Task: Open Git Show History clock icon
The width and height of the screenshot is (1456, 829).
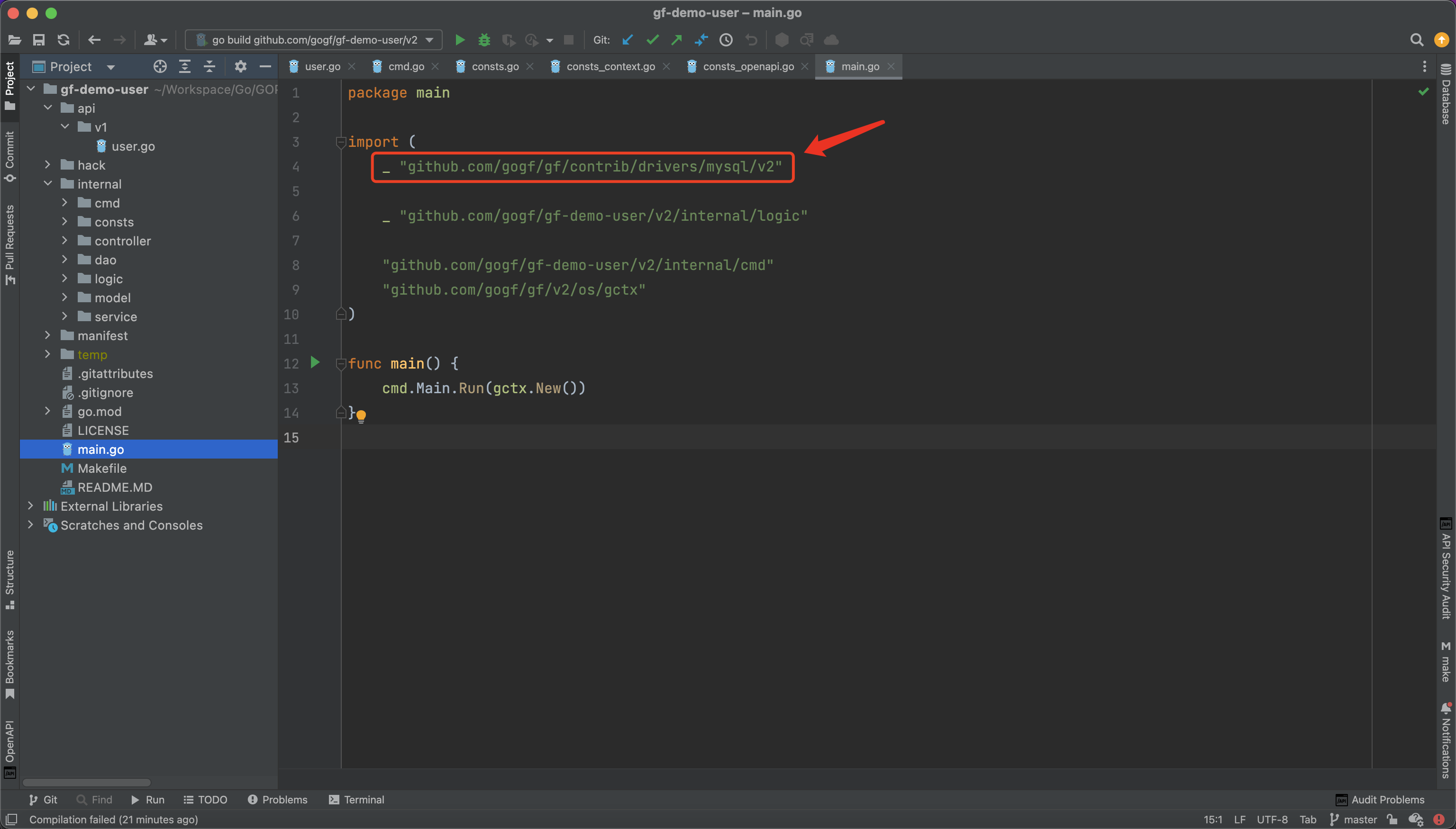Action: coord(726,40)
